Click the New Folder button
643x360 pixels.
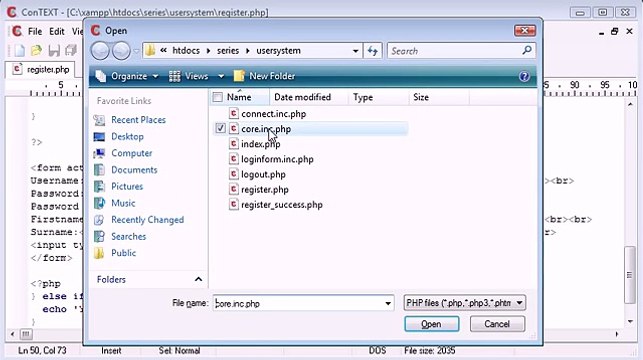pos(264,76)
